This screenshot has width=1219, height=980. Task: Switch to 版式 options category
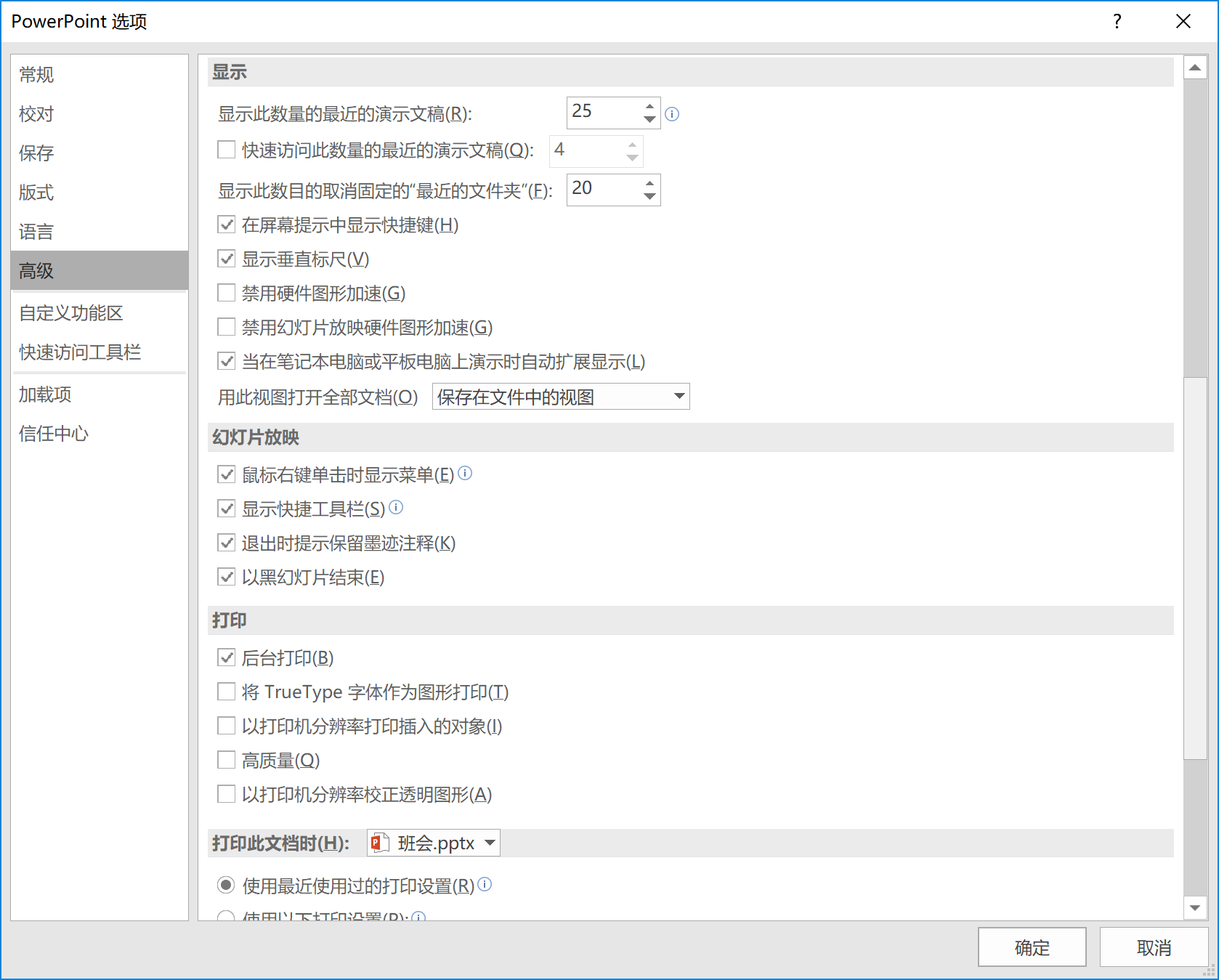click(100, 192)
